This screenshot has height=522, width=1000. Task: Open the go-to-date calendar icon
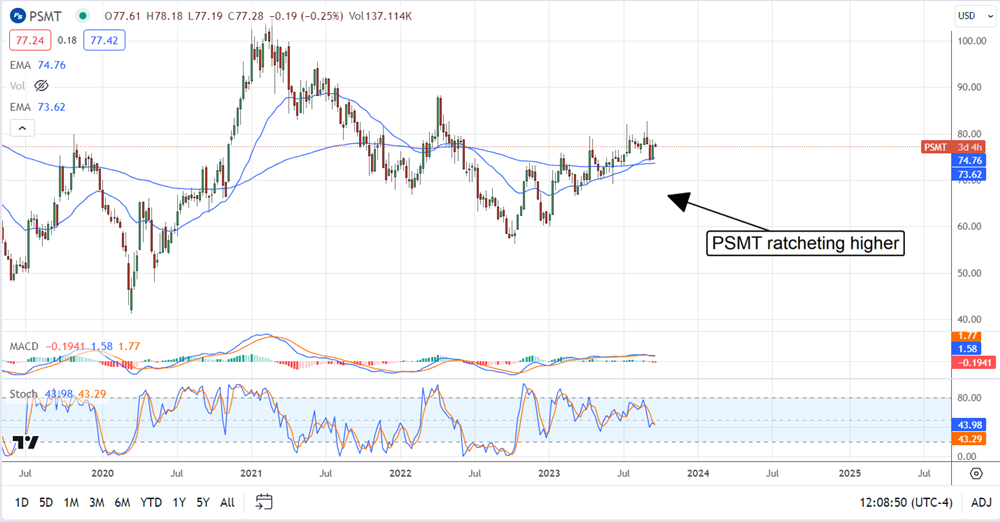(264, 502)
